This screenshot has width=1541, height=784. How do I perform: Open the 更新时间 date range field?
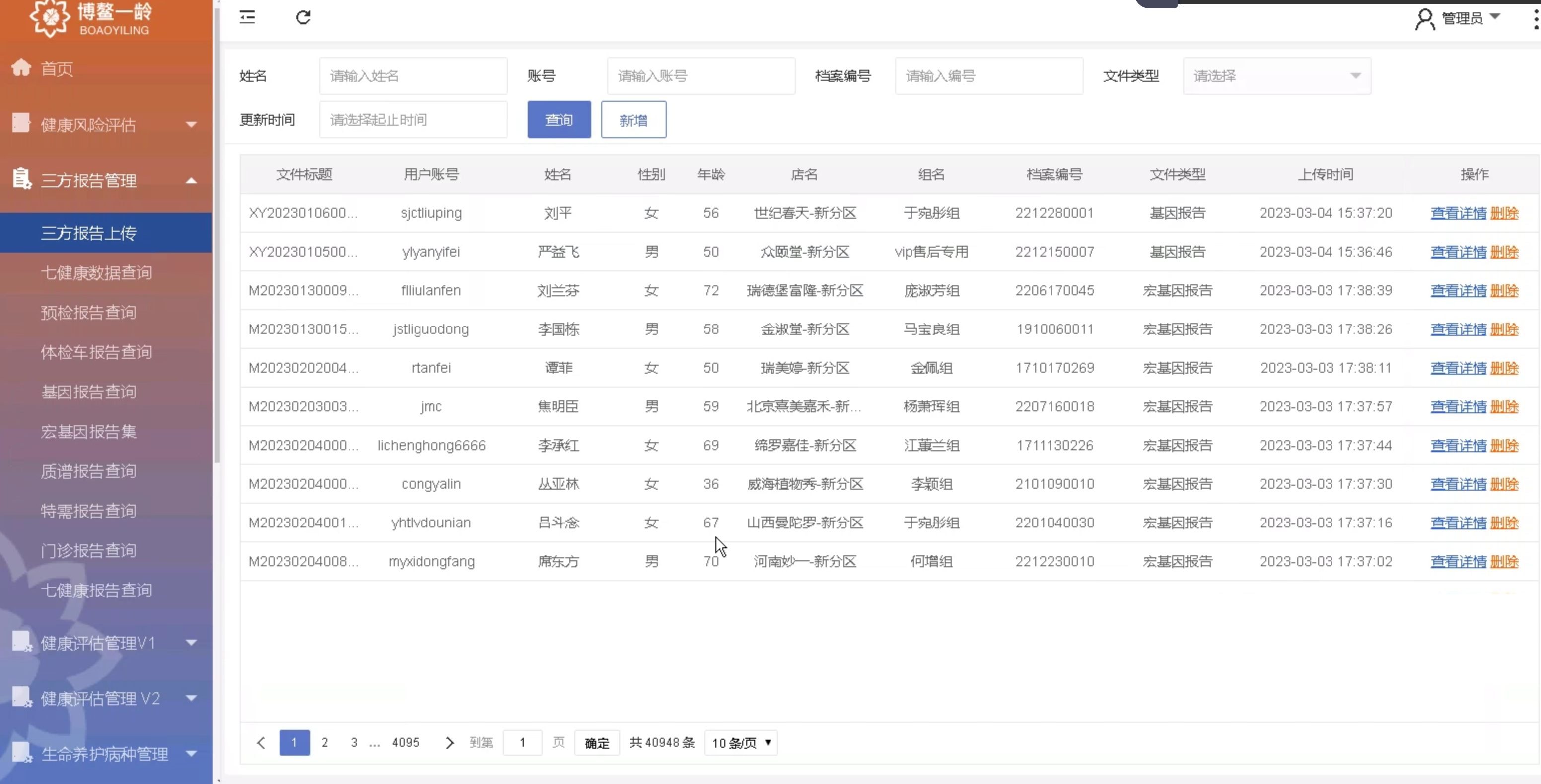[414, 120]
